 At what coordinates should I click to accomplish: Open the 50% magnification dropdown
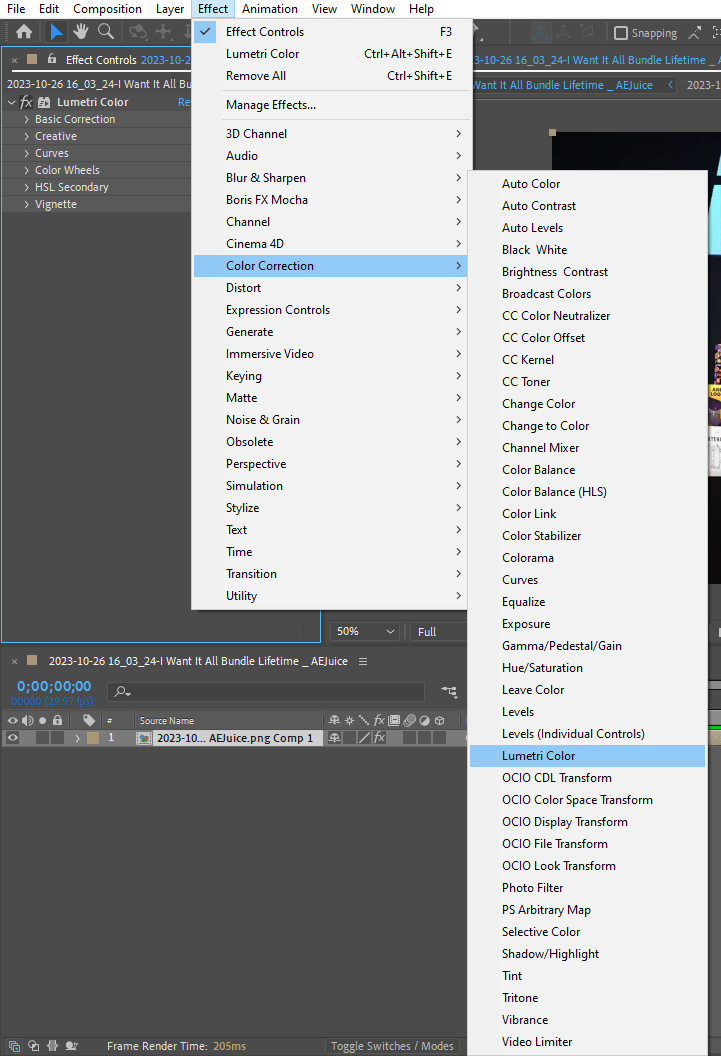(365, 631)
